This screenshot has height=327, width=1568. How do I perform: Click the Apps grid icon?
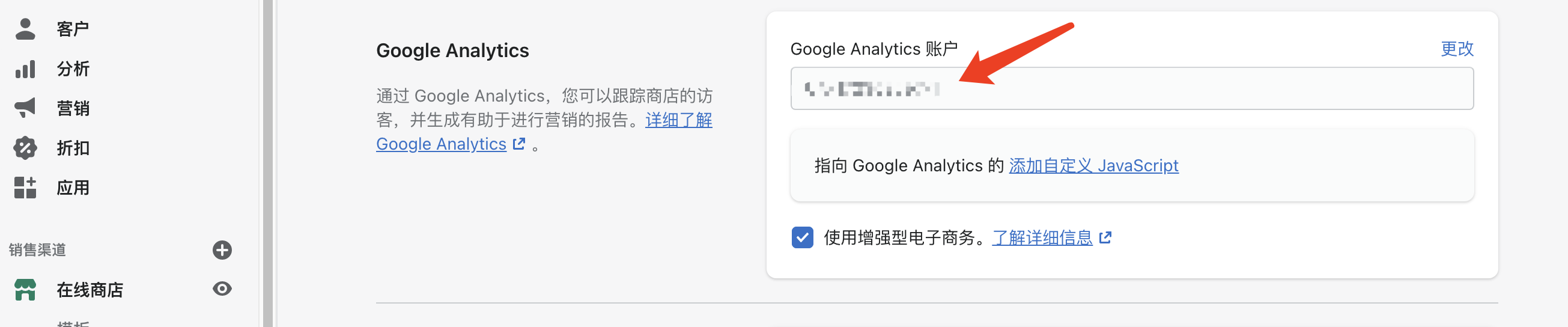point(25,188)
